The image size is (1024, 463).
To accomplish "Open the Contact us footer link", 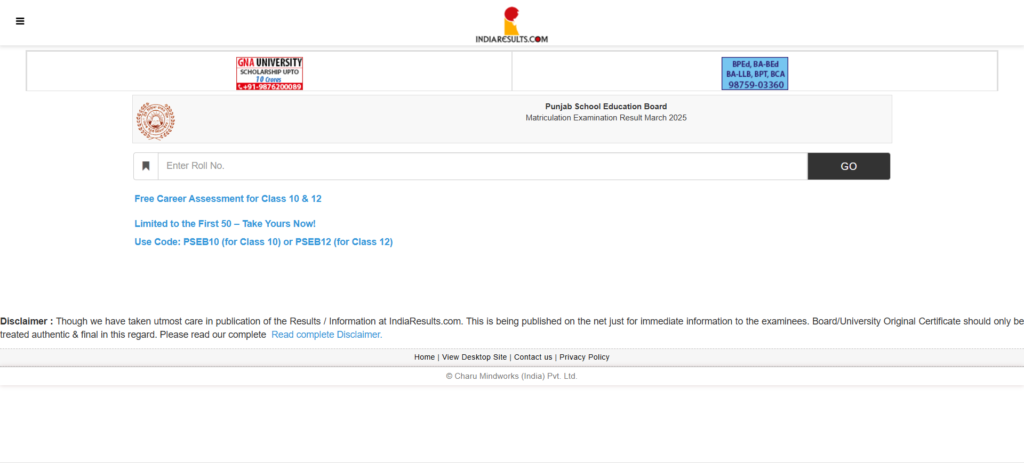I will (533, 357).
